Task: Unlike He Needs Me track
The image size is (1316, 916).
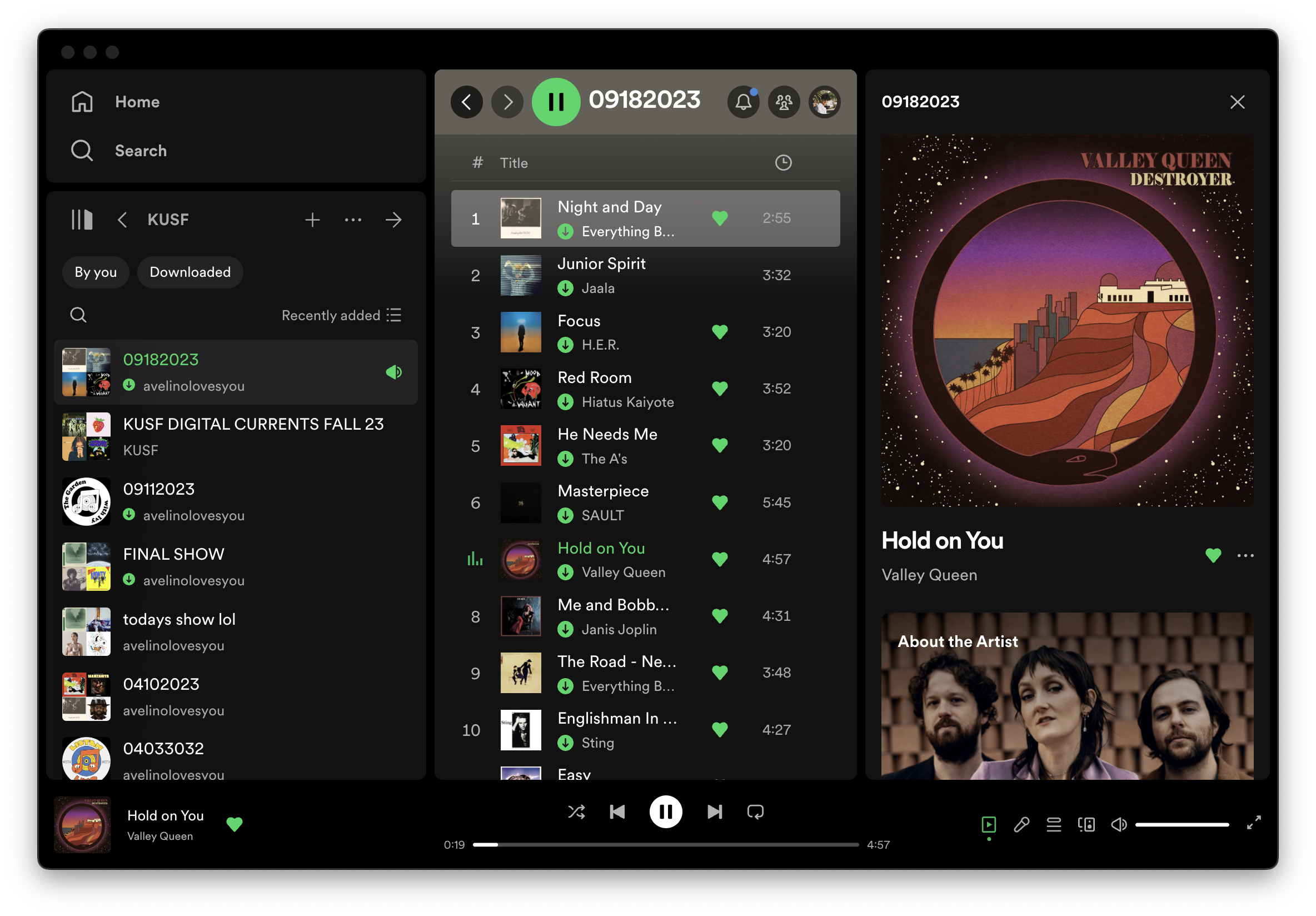Action: [720, 445]
